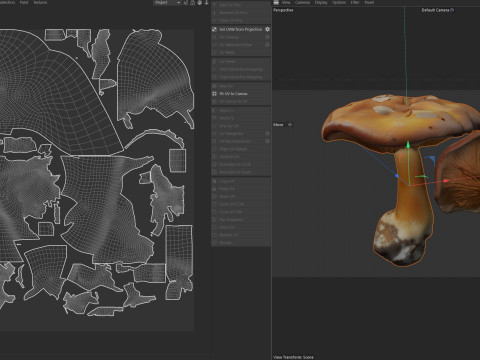Select the Remove UV Pins command

click(241, 13)
